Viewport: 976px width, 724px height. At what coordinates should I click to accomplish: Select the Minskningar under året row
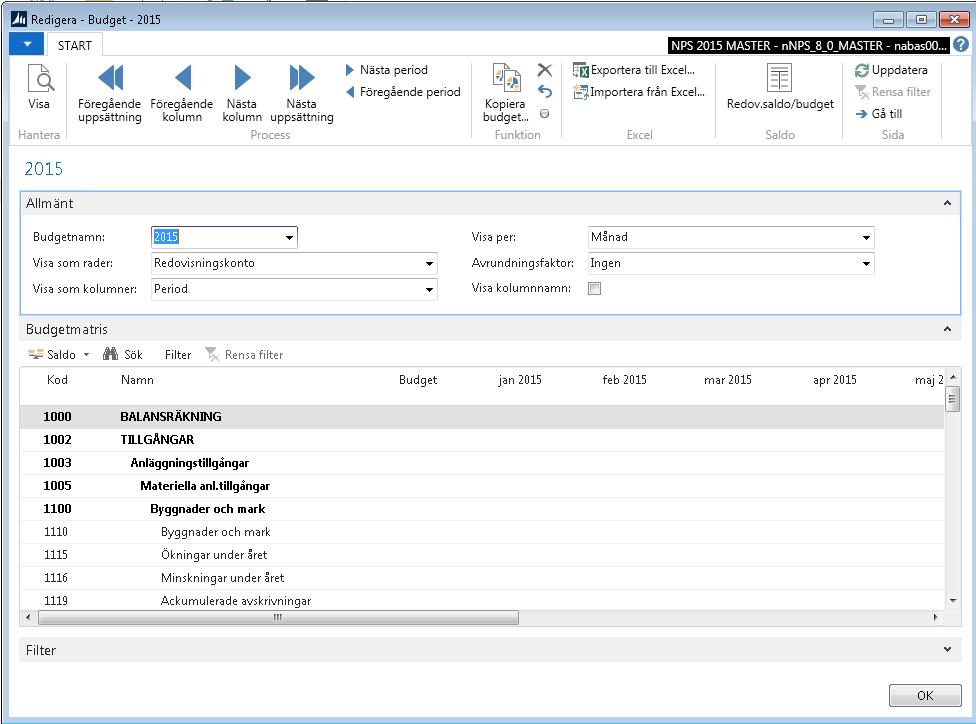pyautogui.click(x=482, y=578)
